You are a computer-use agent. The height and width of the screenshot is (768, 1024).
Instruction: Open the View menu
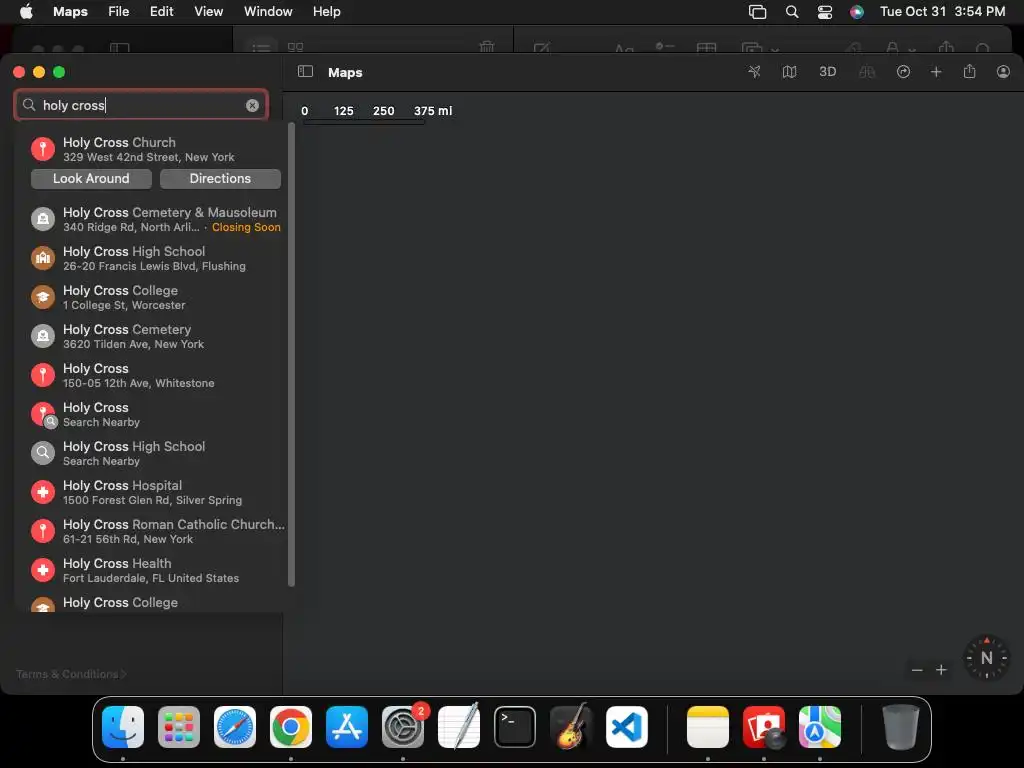click(208, 12)
